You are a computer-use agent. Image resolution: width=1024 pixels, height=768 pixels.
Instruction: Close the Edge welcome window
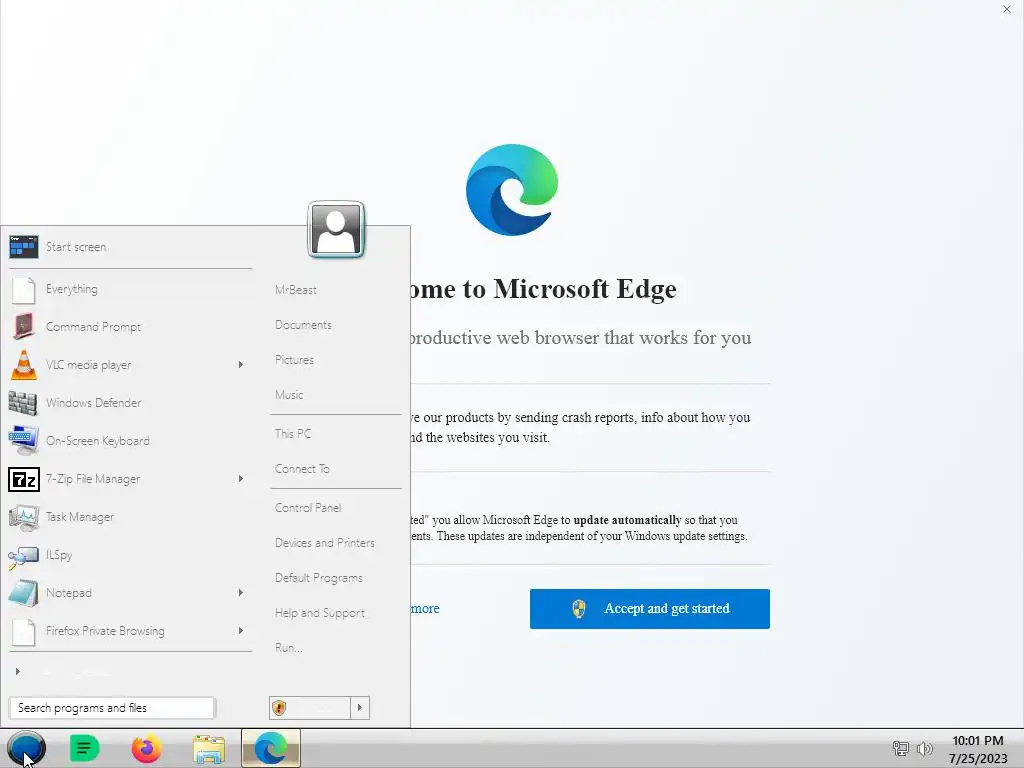pos(1006,9)
